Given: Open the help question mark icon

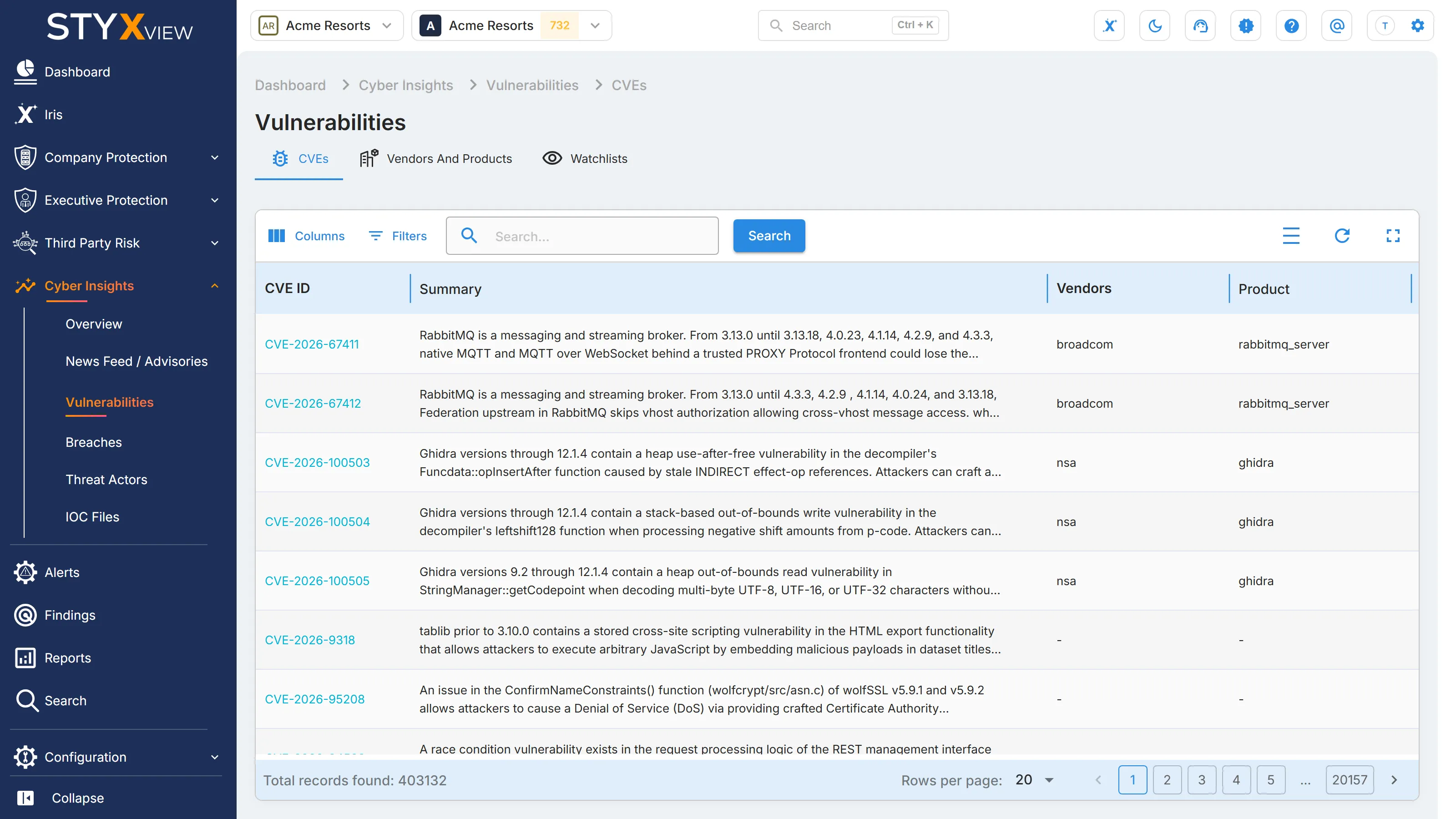Looking at the screenshot, I should [1291, 25].
